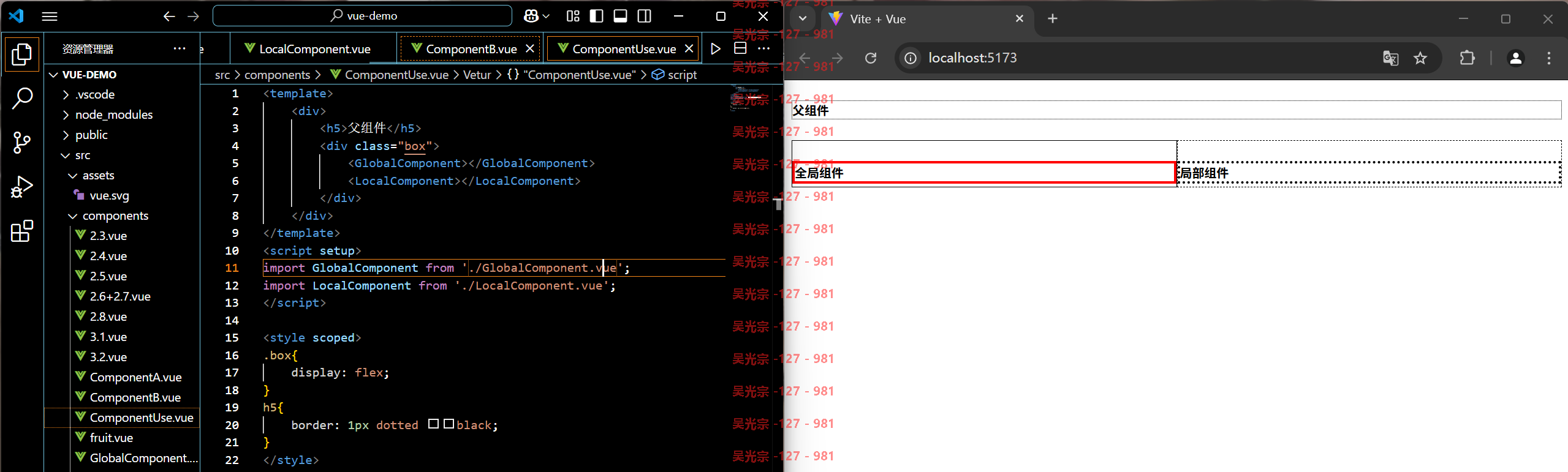This screenshot has height=472, width=1568.
Task: Open the Search view in activity bar
Action: [22, 98]
